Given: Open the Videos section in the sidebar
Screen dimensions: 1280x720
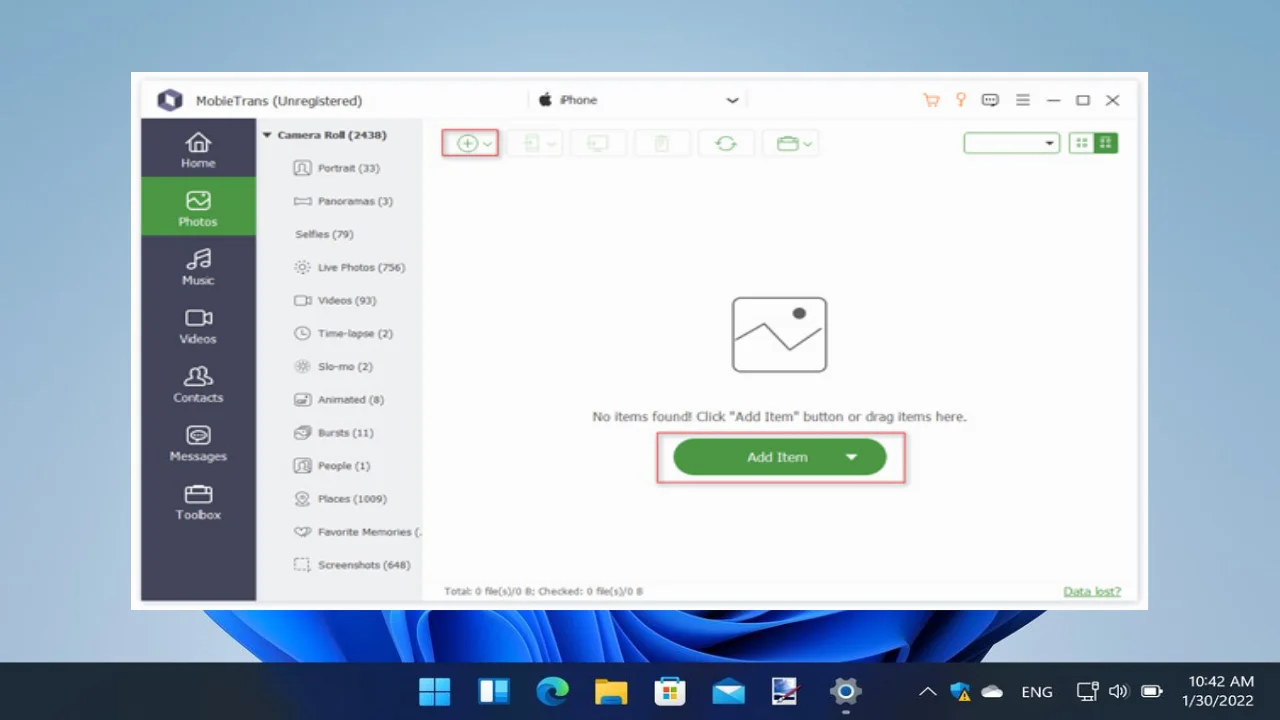Looking at the screenshot, I should [x=198, y=325].
